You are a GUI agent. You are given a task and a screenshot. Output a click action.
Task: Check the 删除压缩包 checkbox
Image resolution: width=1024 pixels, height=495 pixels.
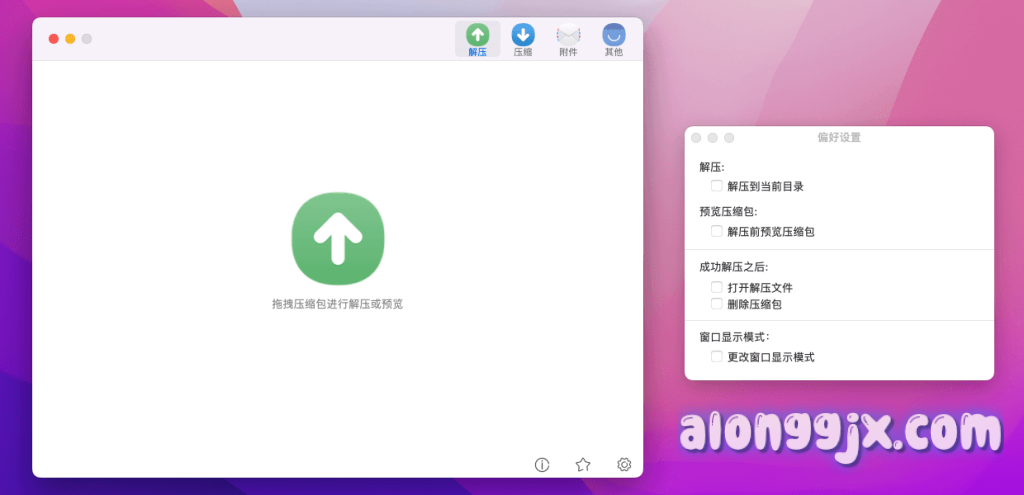click(x=717, y=303)
